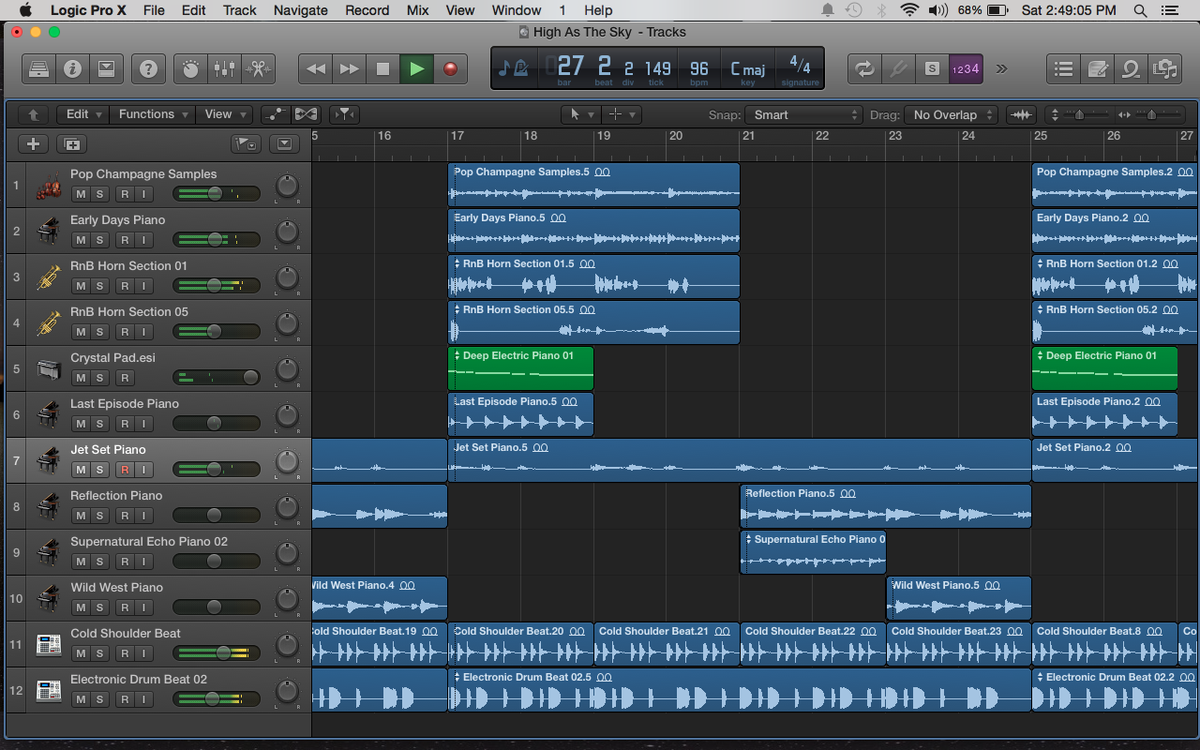Viewport: 1200px width, 750px height.
Task: Mute the Pop Champagne Samples track
Action: point(80,194)
